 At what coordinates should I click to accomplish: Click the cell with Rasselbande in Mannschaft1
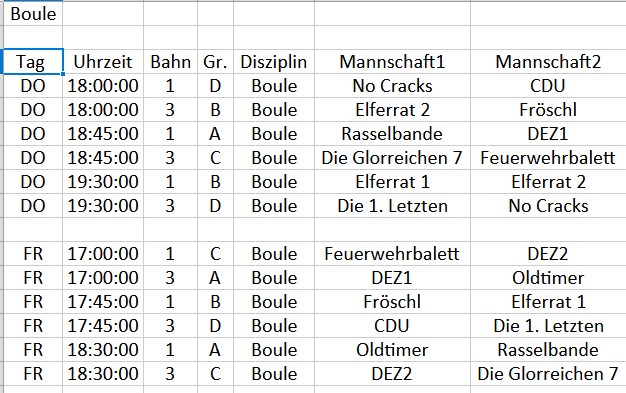[392, 134]
